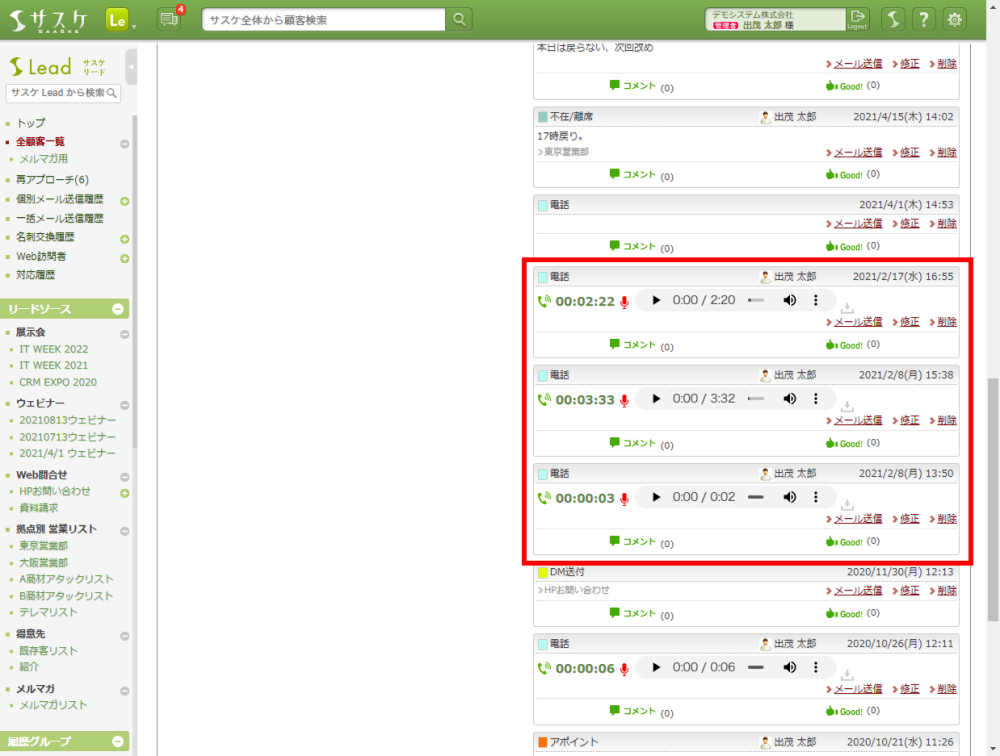Click the notifications icon with badge 4
Screen dimensions: 1000x756
coord(169,19)
